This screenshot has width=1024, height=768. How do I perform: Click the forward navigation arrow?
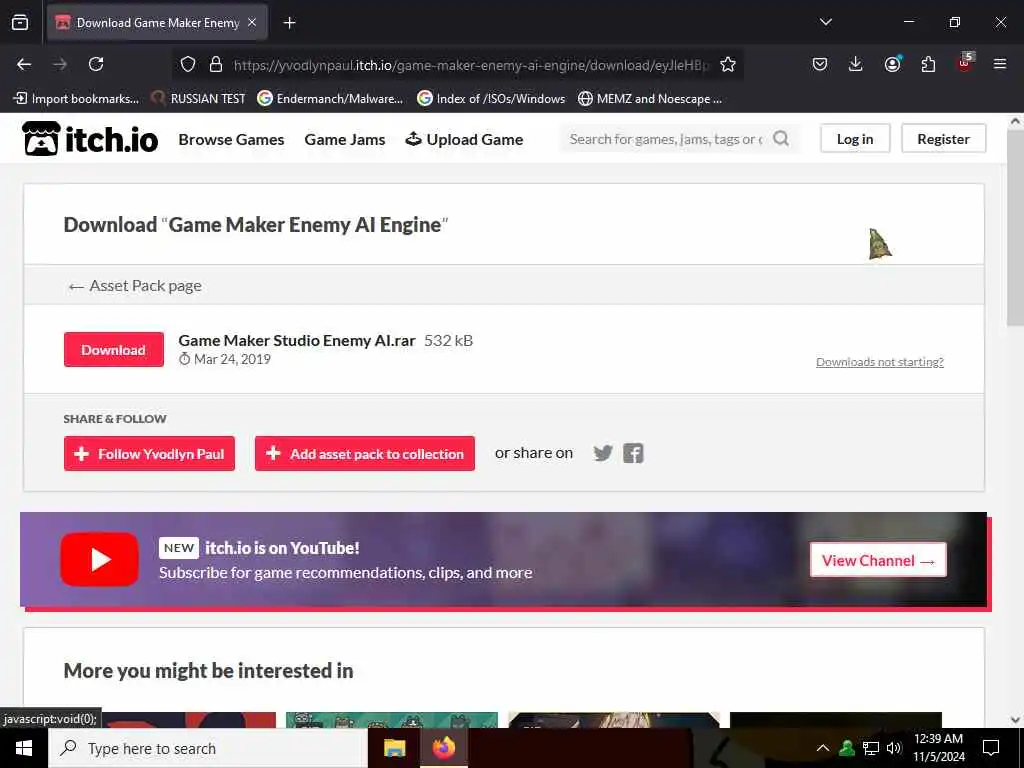click(60, 64)
